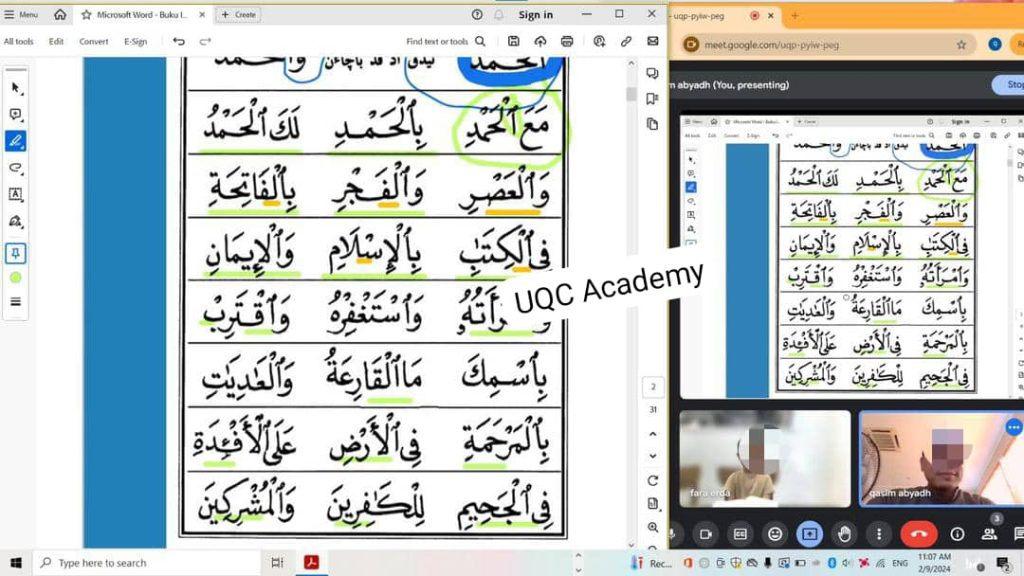The image size is (1024, 576).
Task: Raise hand in Google Meet
Action: pos(844,534)
